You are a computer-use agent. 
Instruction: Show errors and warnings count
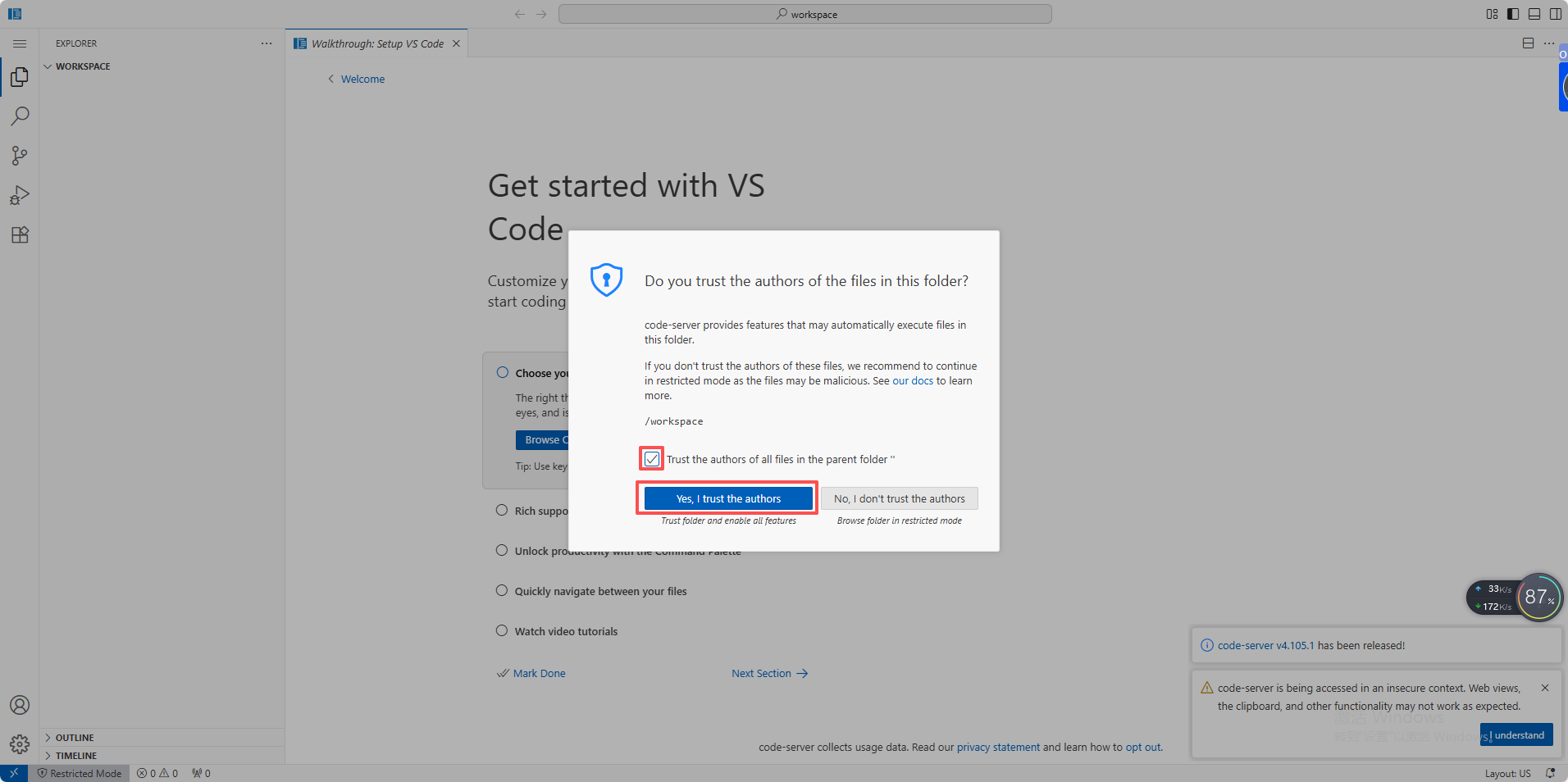pos(157,773)
